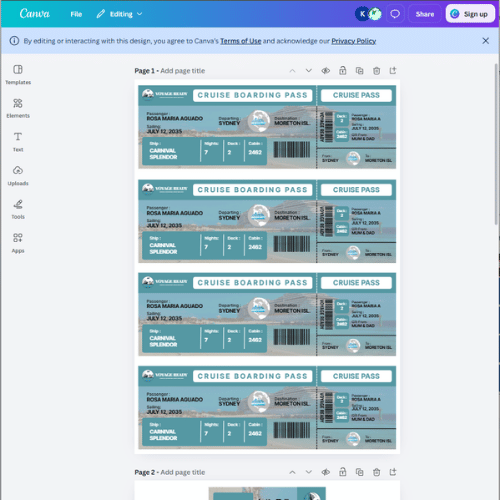The width and height of the screenshot is (500, 500).
Task: Open the Privacy Policy link
Action: (x=354, y=41)
